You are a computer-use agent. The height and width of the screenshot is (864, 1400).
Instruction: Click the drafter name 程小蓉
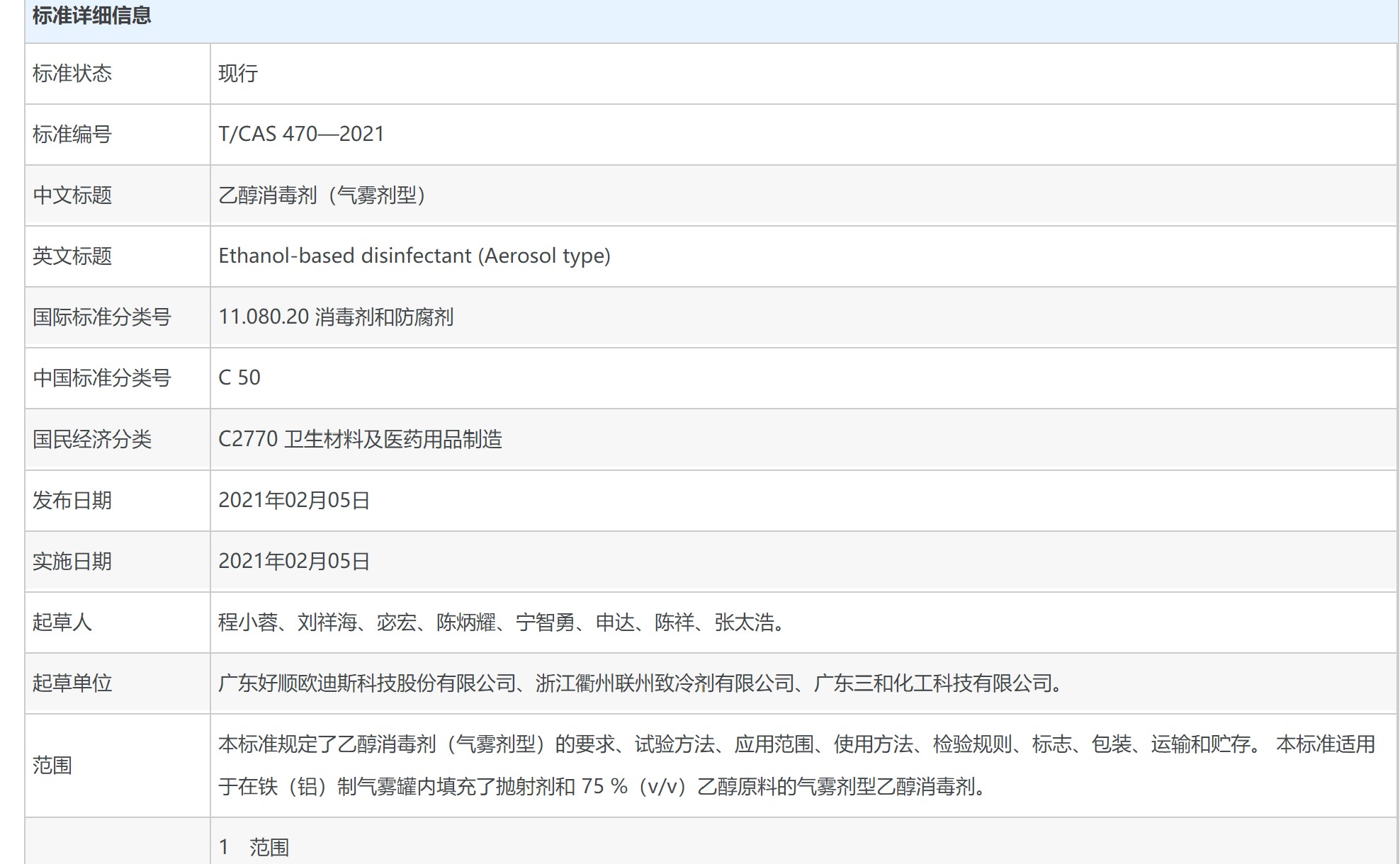coord(248,623)
